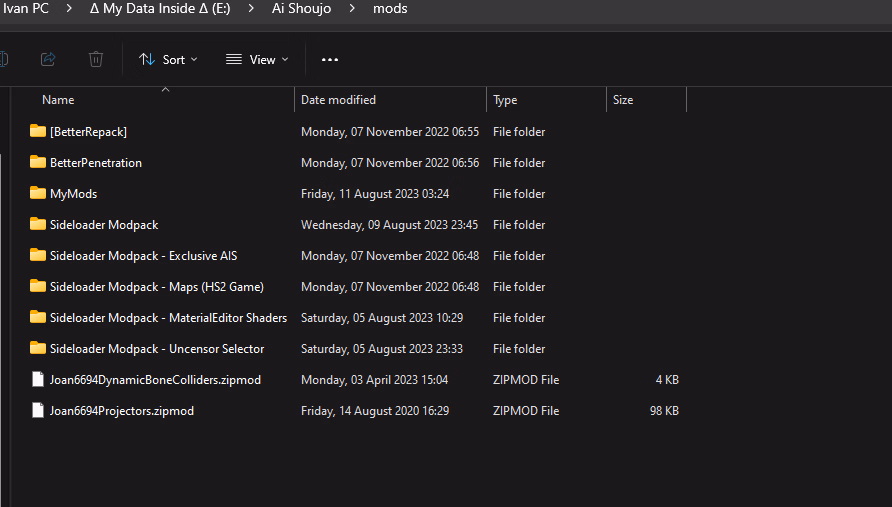Select the Joan6694Projectors.zipmod file icon
Image resolution: width=892 pixels, height=507 pixels.
[38, 411]
